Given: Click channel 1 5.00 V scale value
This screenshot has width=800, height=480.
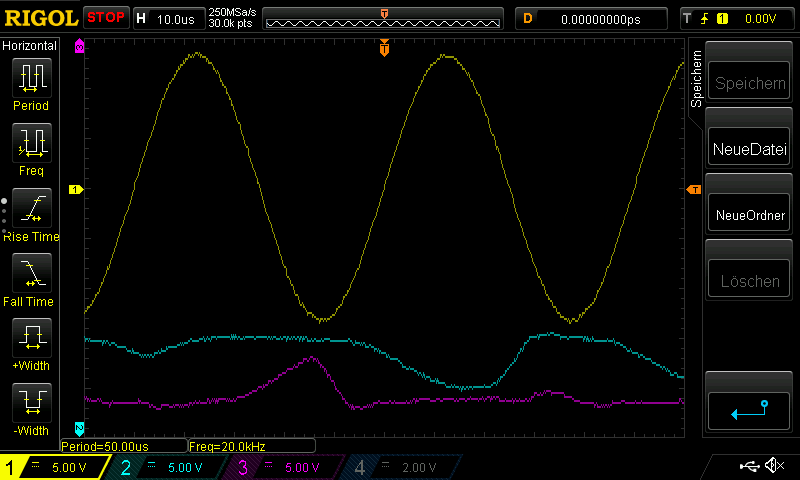Looking at the screenshot, I should coord(69,468).
